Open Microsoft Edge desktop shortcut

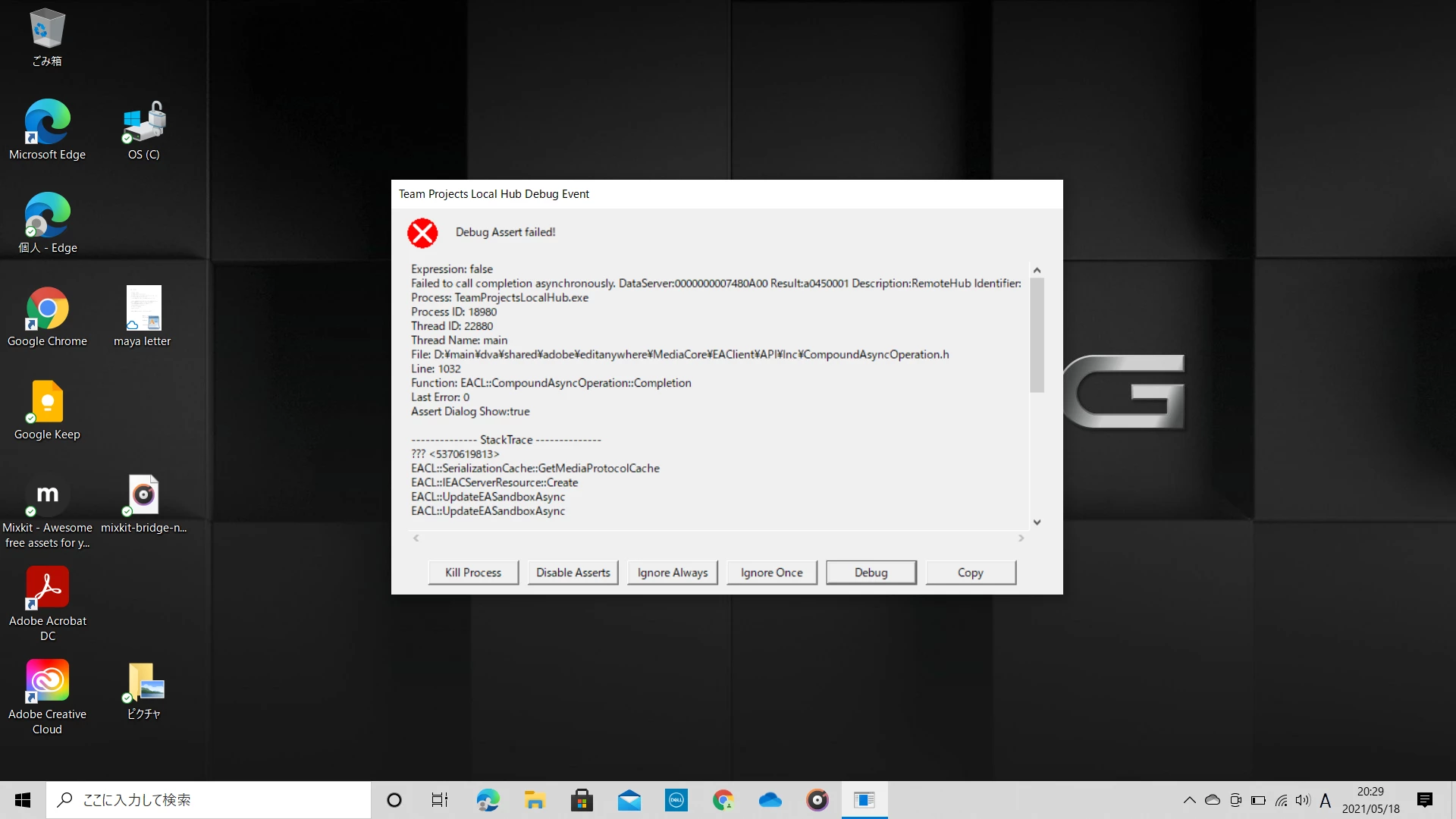pyautogui.click(x=47, y=129)
